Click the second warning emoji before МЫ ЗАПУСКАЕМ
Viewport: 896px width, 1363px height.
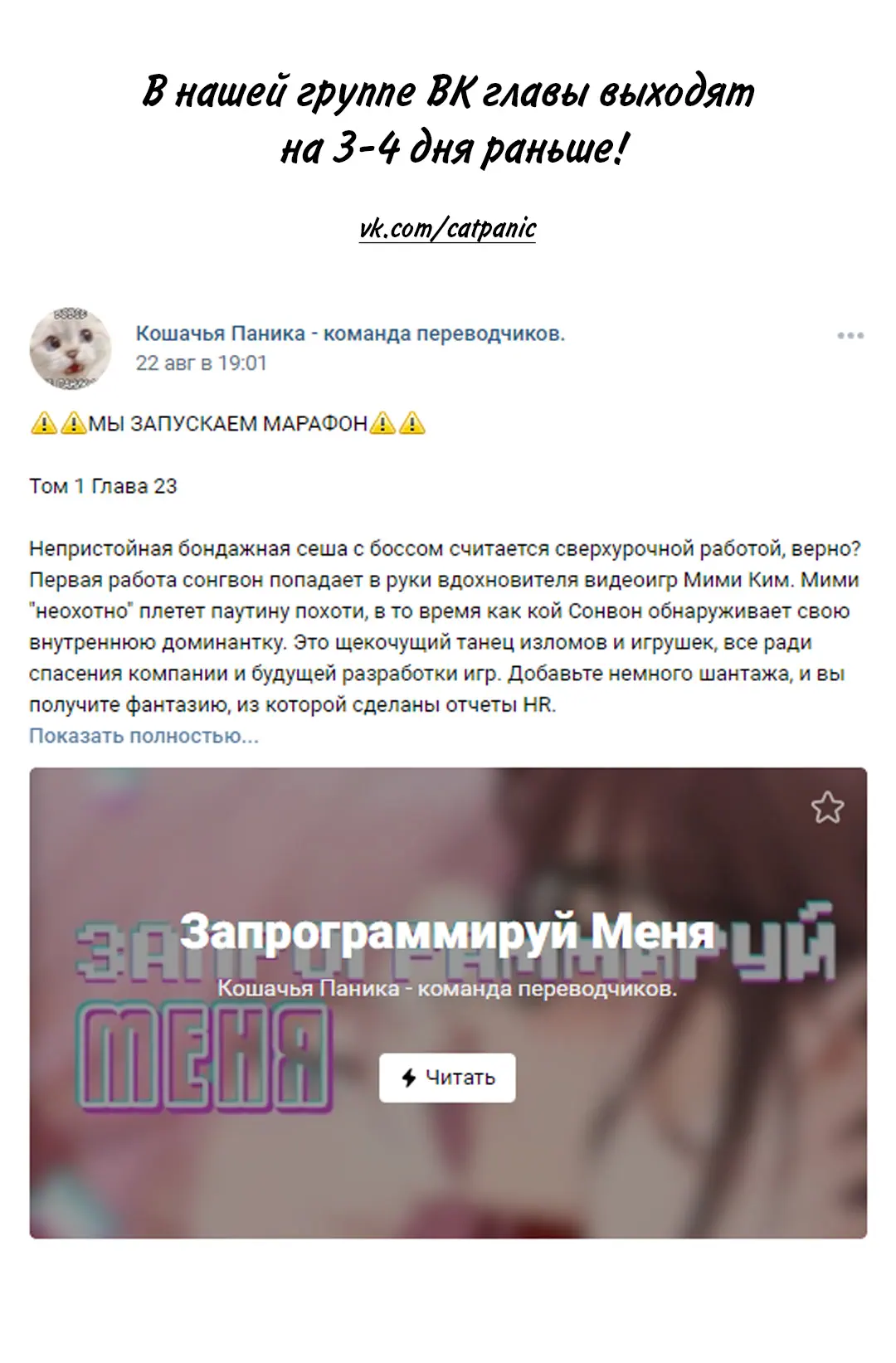click(74, 423)
